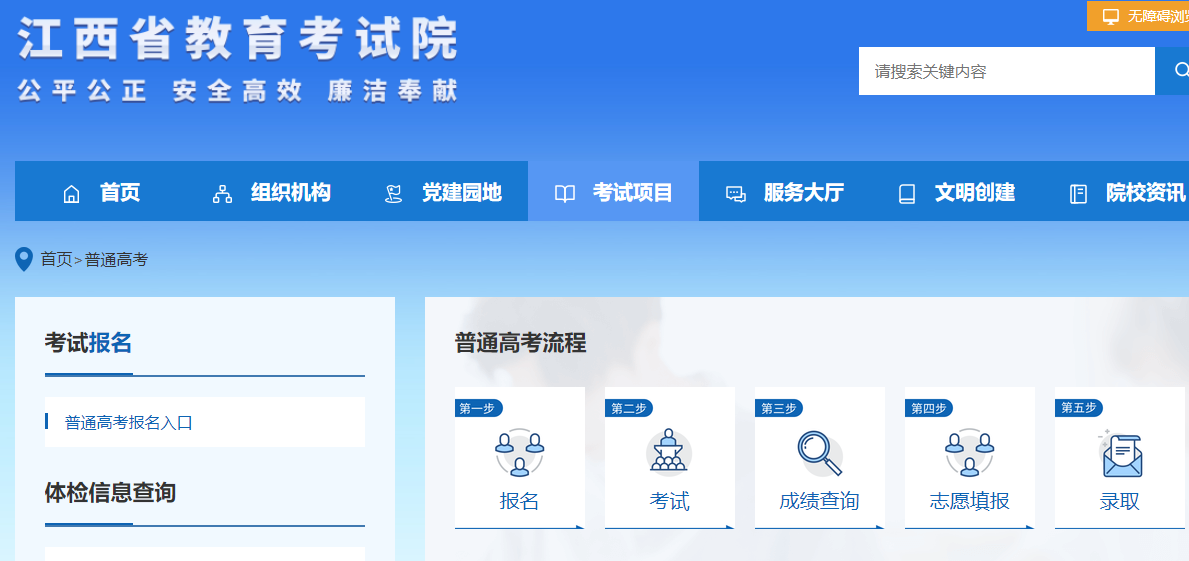
Task: Click the 考试 step label
Action: click(670, 501)
